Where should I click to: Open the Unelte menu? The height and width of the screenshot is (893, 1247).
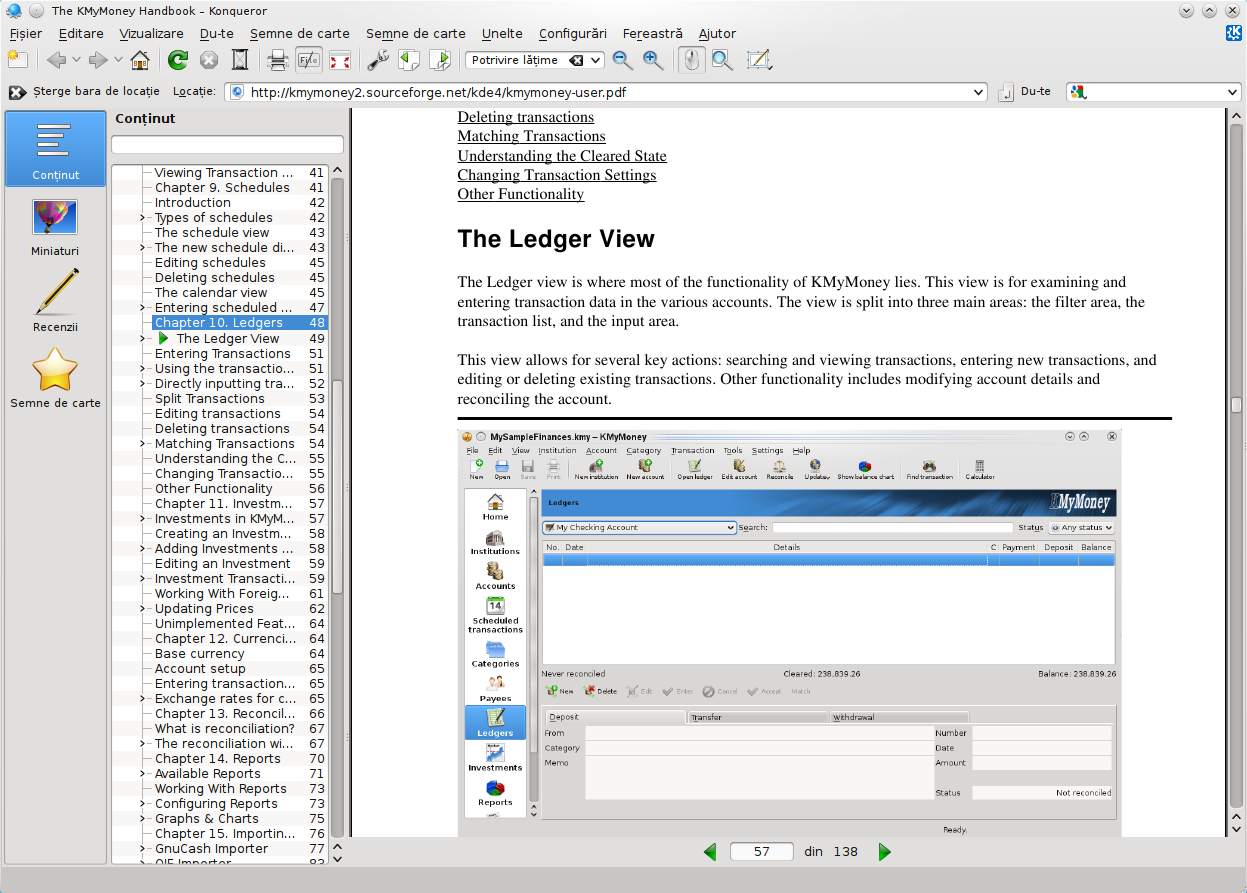click(x=502, y=33)
